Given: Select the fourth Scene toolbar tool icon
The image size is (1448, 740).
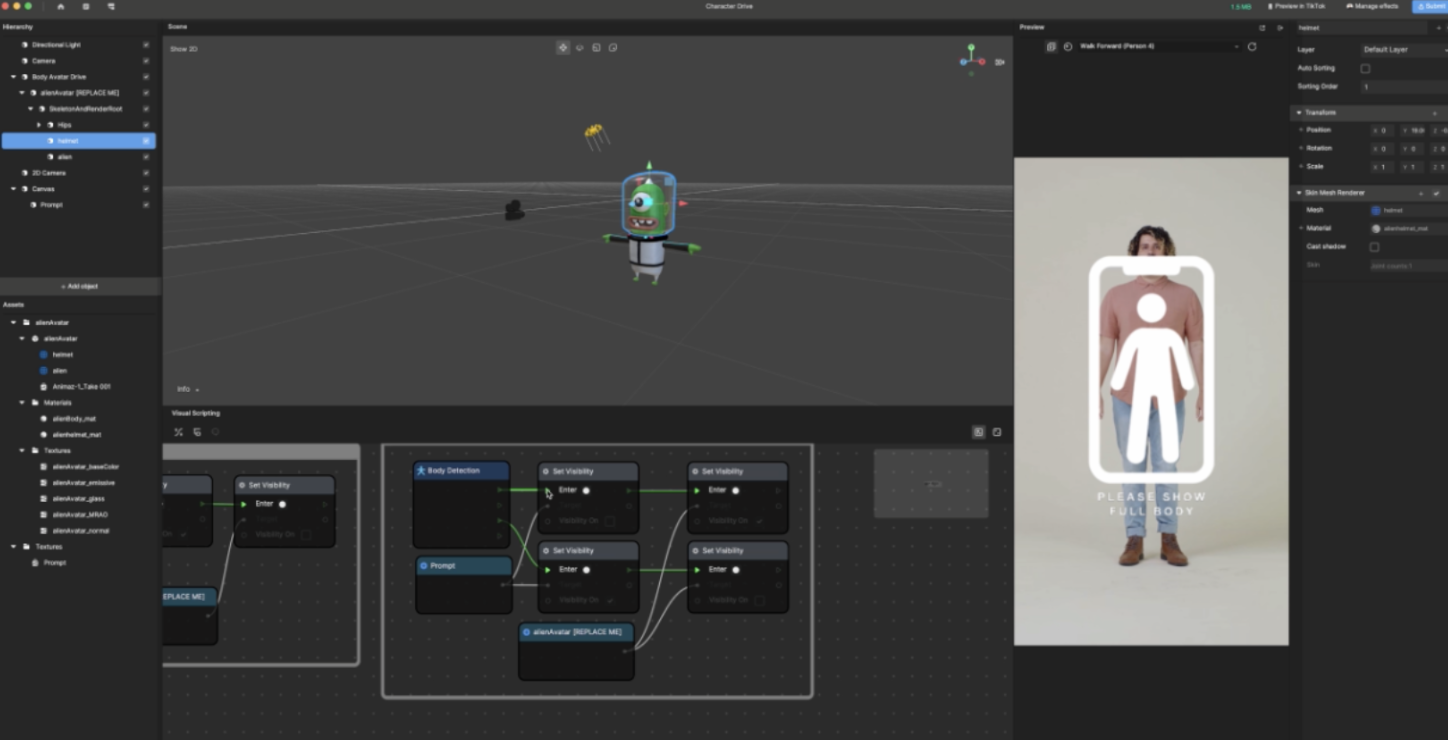Looking at the screenshot, I should coord(613,47).
